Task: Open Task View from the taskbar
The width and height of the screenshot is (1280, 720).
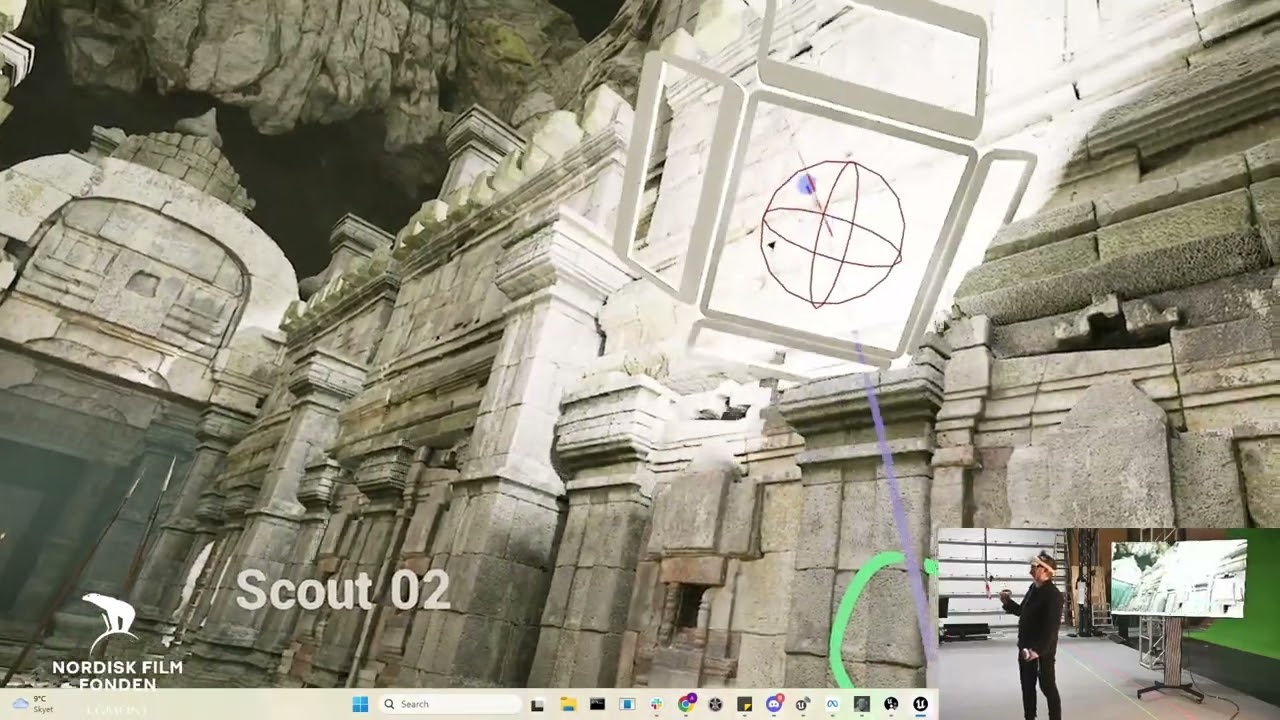Action: tap(537, 705)
